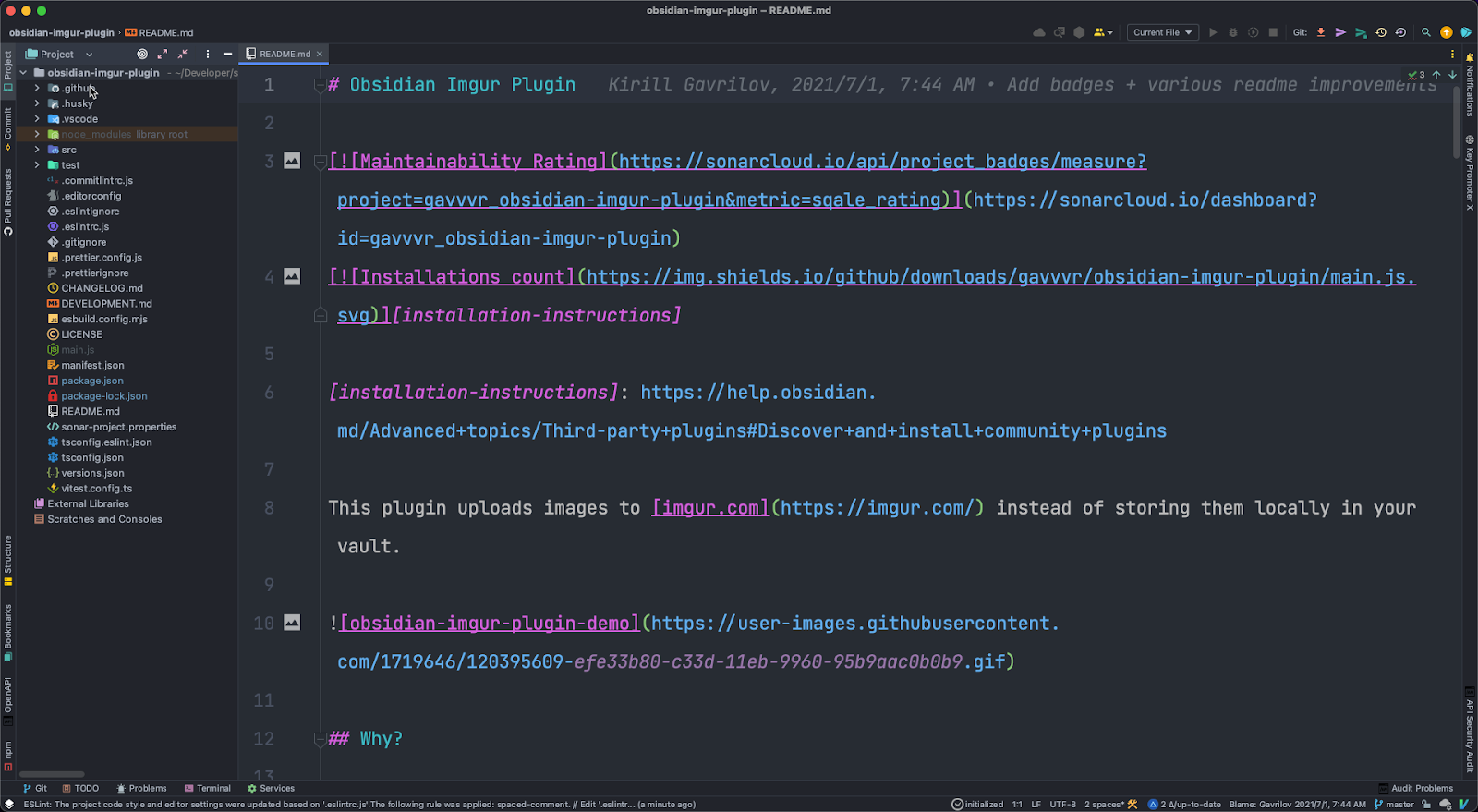
Task: Click Git Update Project arrow icon
Action: [1321, 32]
